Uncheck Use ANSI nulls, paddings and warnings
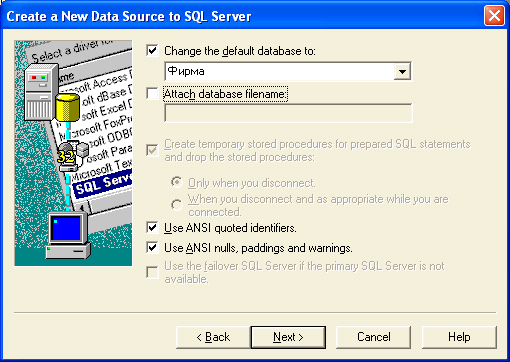This screenshot has height=362, width=510. point(152,248)
